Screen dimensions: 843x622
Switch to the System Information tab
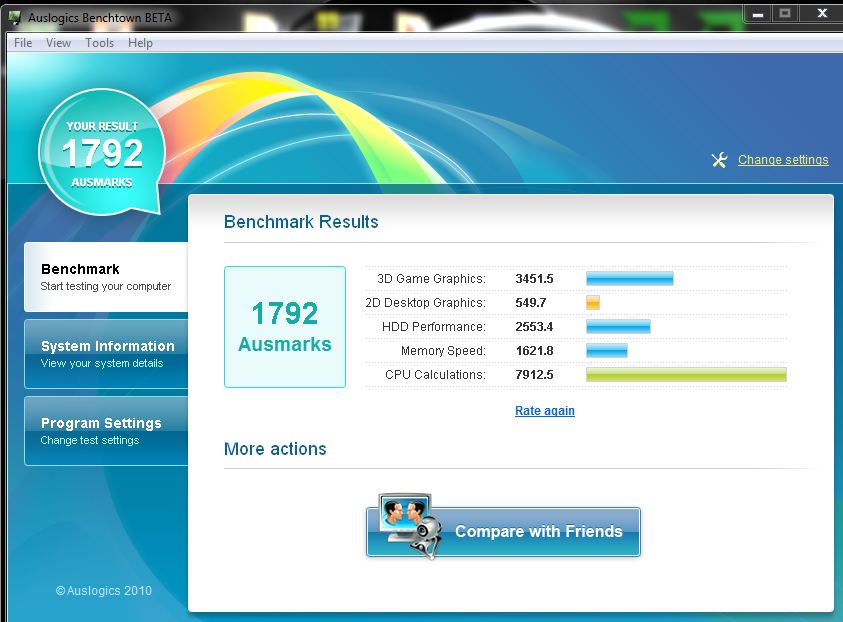click(106, 354)
